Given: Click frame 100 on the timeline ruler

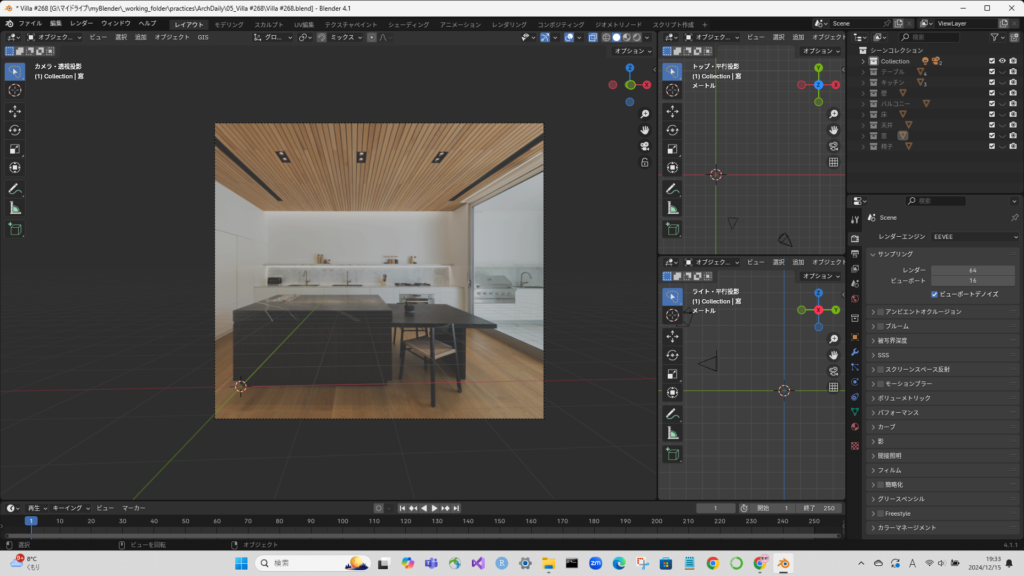Looking at the screenshot, I should coord(343,521).
